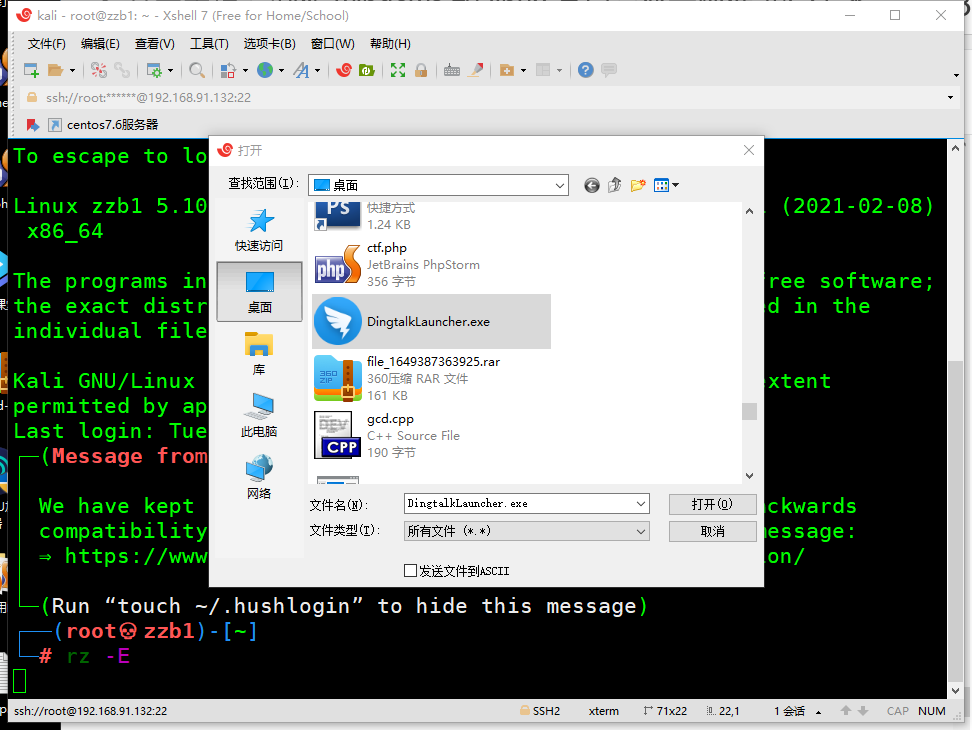Click the globe encoding icon

[x=265, y=70]
